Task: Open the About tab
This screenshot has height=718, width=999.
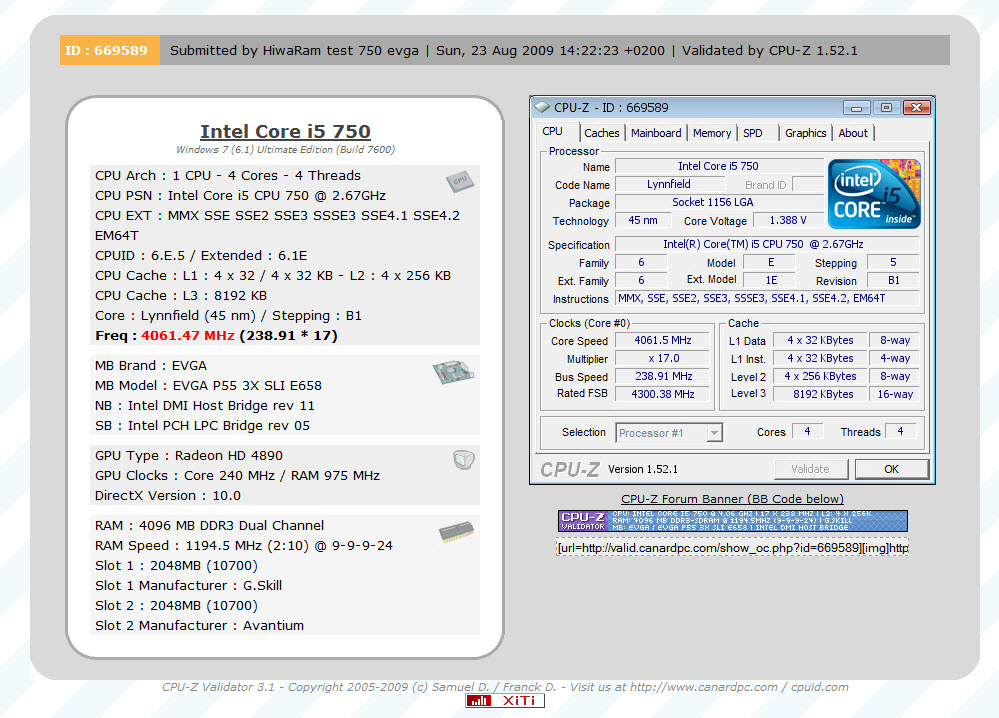Action: tap(852, 133)
